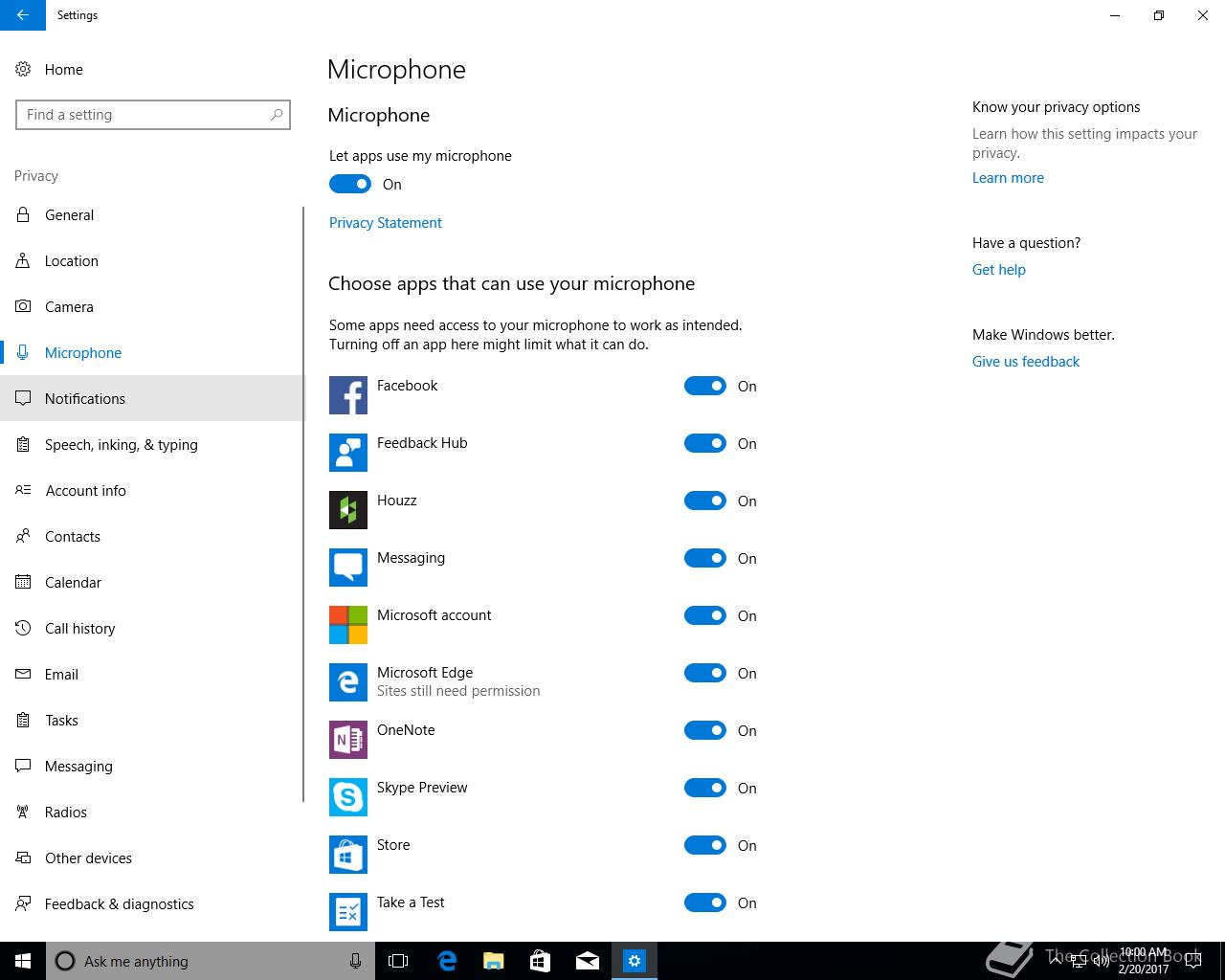Click the Houzz app icon
This screenshot has height=980, width=1225.
click(x=348, y=510)
